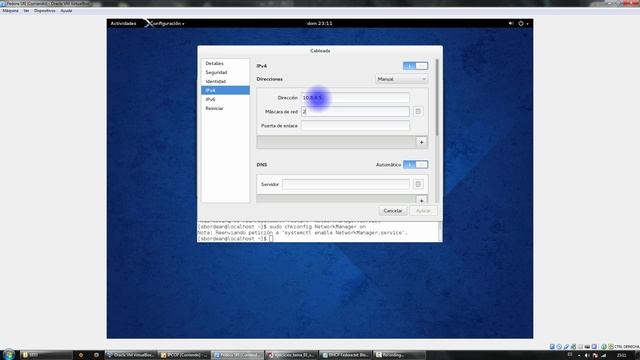Open the GNOME volume icon in top bar
This screenshot has height=360, width=640.
(511, 24)
